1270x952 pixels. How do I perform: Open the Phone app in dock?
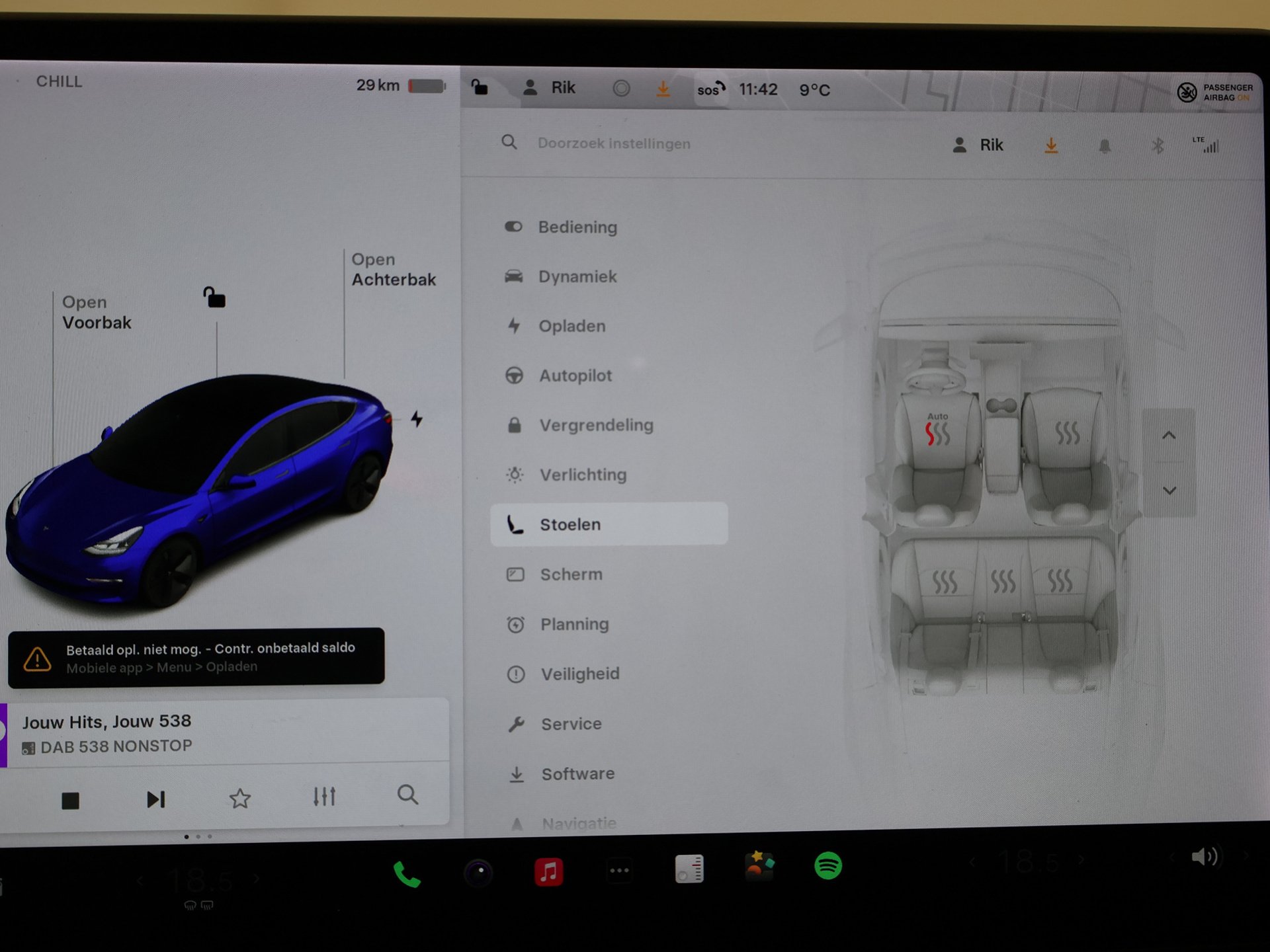(x=407, y=873)
